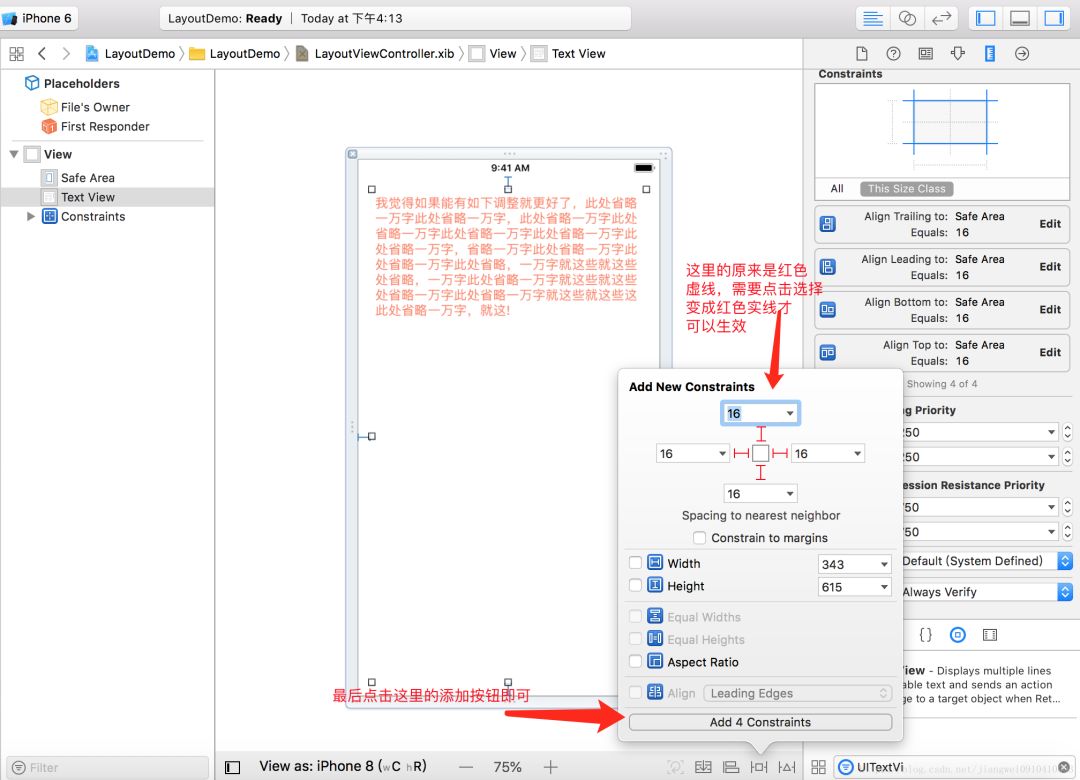
Task: Toggle the top spacing strut
Action: tap(760, 434)
